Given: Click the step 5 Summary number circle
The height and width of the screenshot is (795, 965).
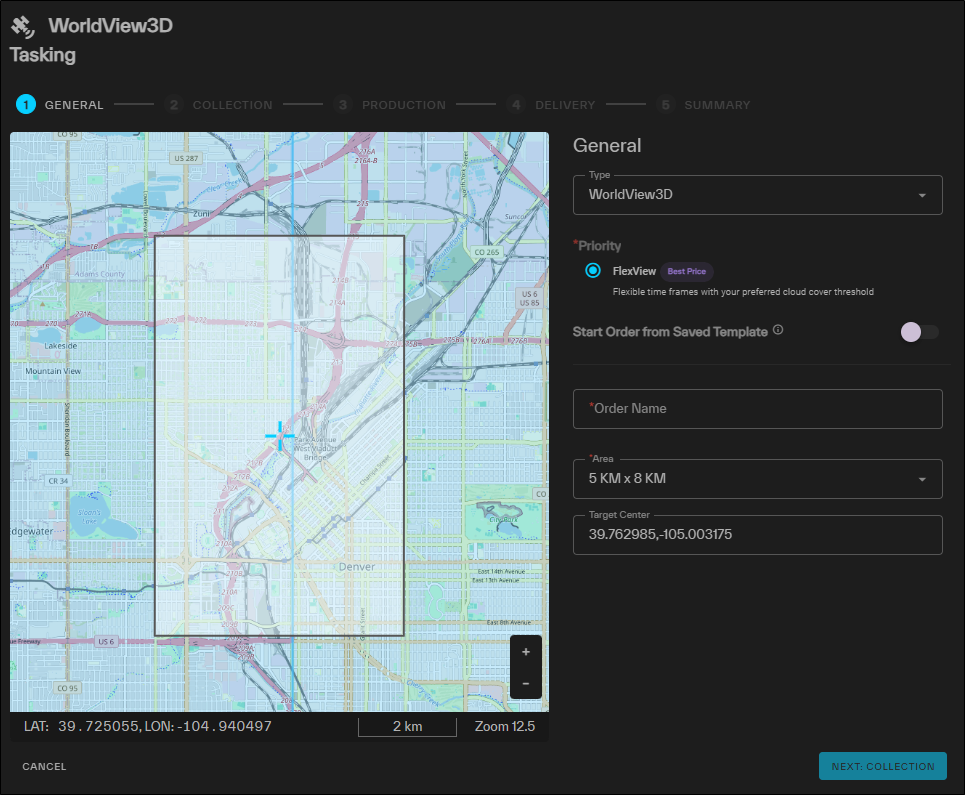Looking at the screenshot, I should click(x=665, y=105).
